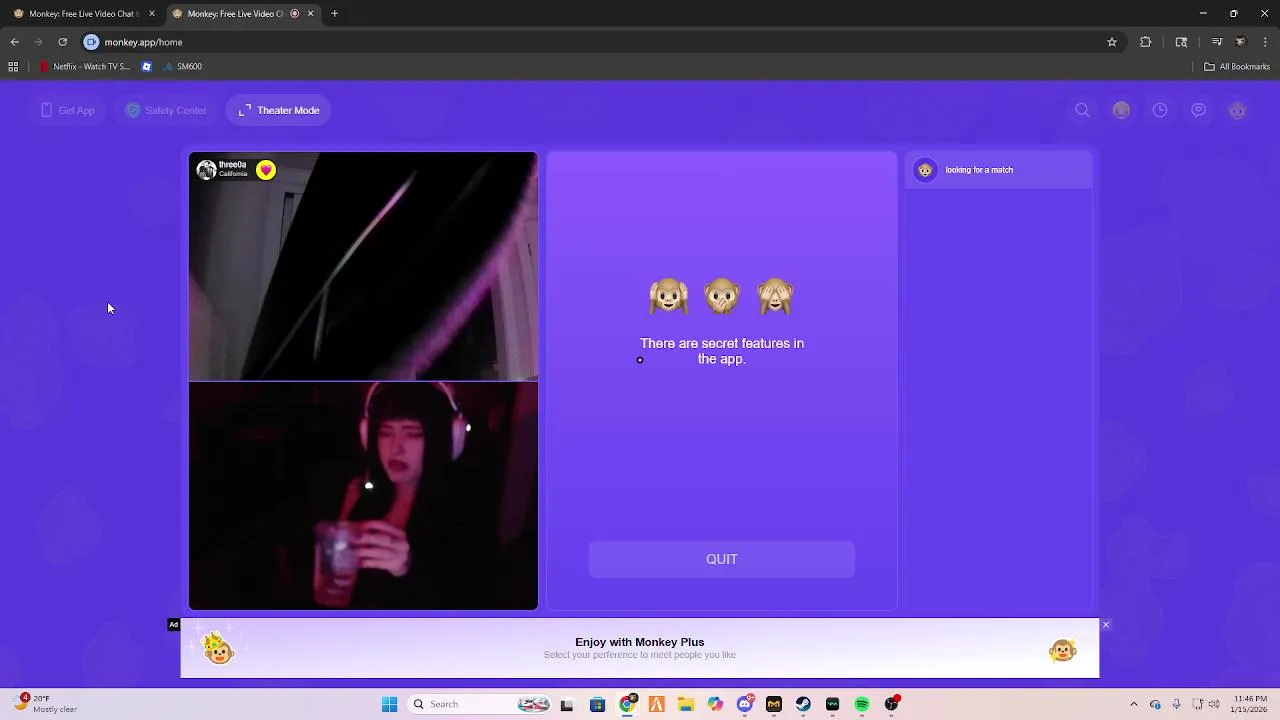Click the yellow heart badge beside three0a
1280x720 pixels.
click(265, 170)
